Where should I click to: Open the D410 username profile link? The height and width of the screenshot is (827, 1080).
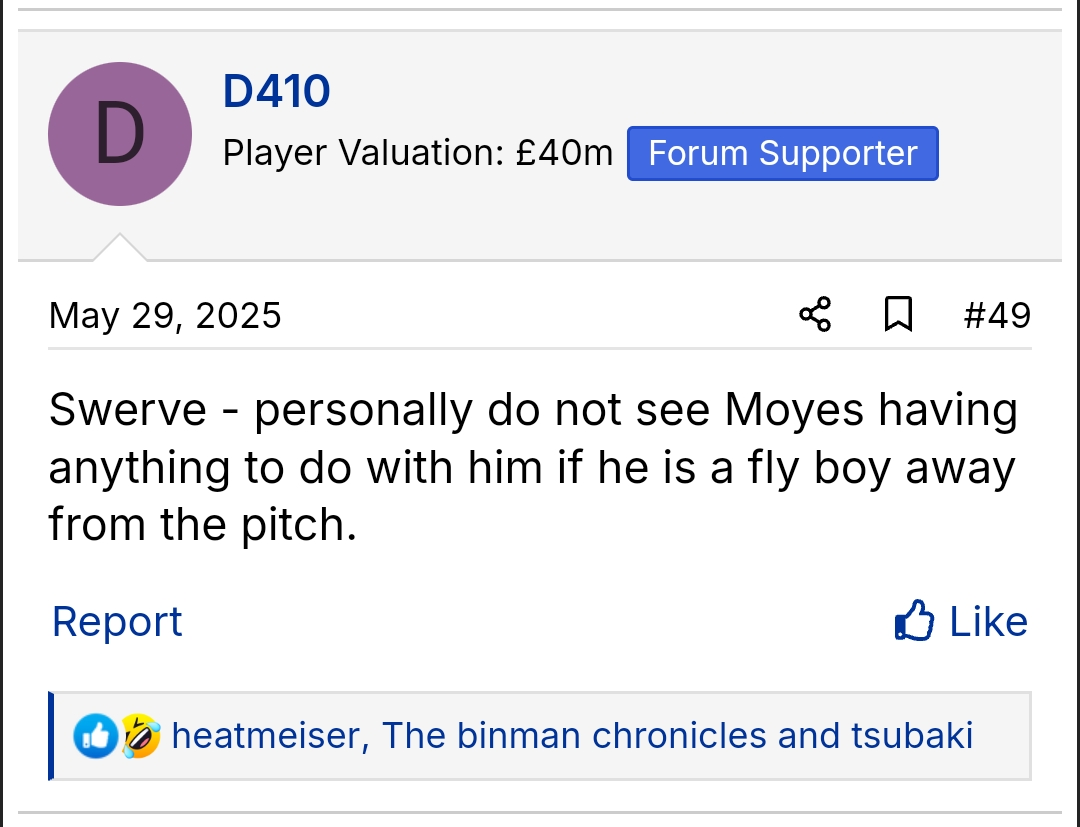tap(276, 92)
